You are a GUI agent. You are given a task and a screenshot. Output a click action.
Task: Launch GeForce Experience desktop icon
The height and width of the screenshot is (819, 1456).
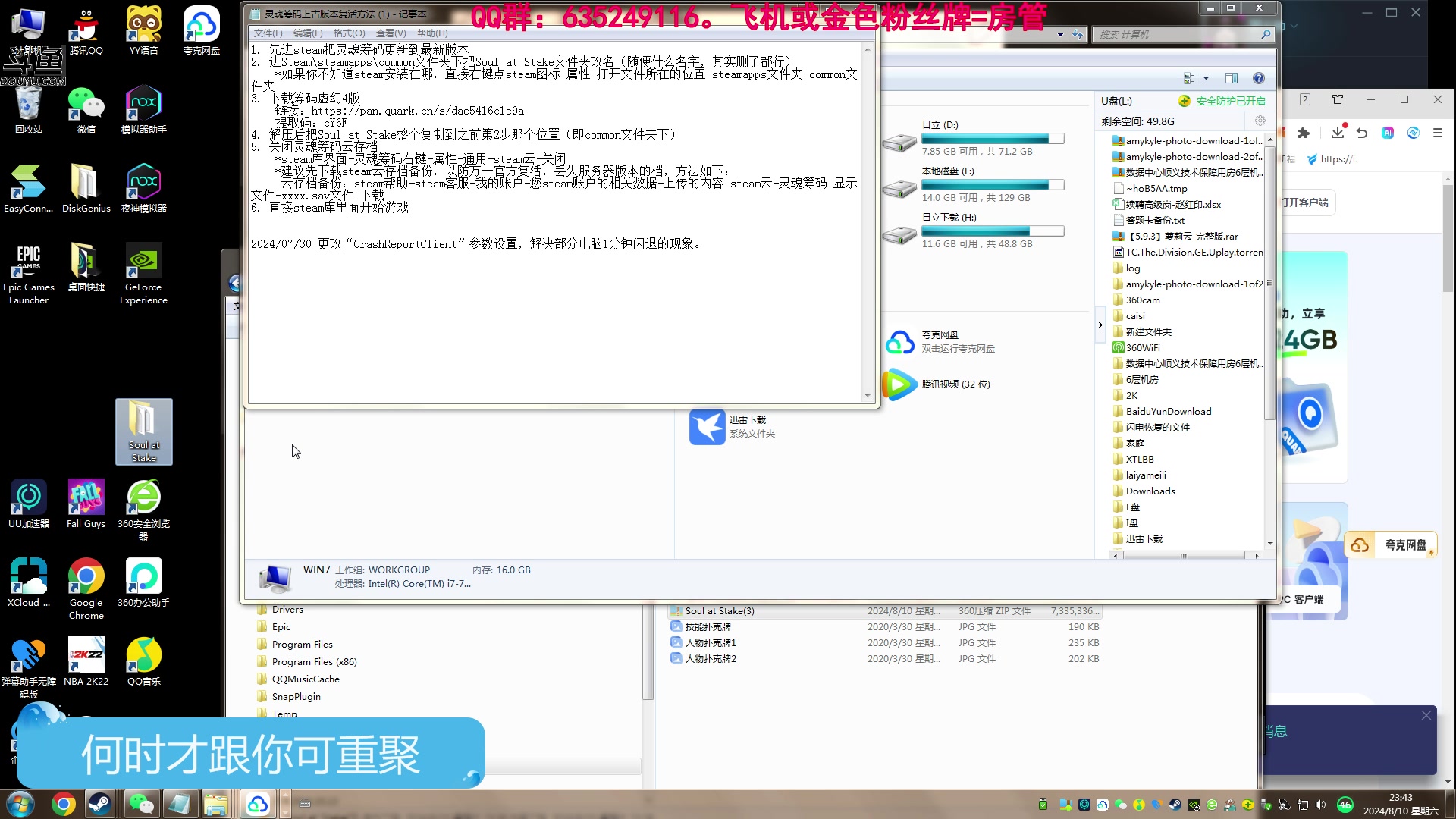pyautogui.click(x=143, y=273)
